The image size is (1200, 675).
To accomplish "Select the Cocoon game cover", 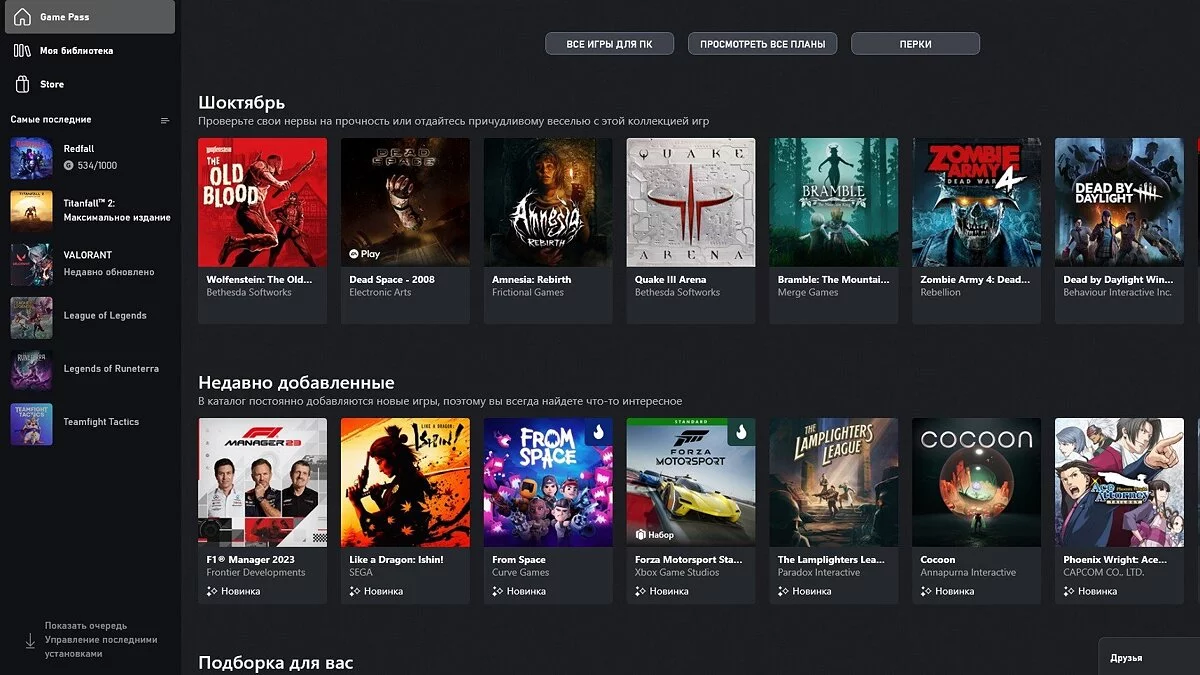I will click(x=976, y=482).
